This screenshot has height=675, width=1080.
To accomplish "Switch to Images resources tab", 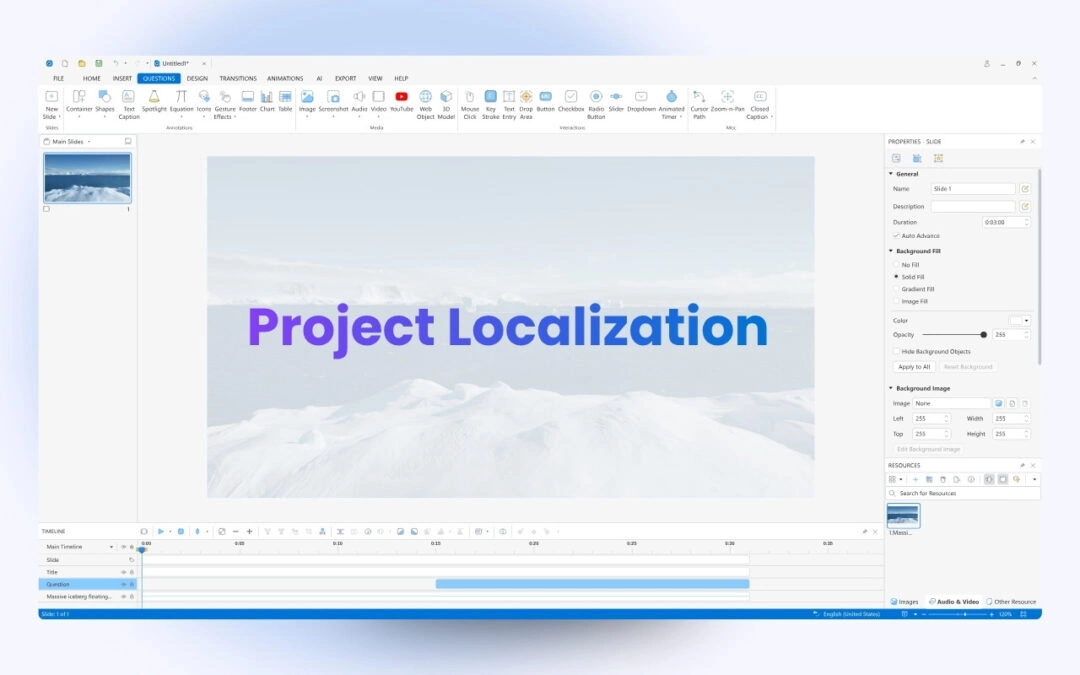I will [x=904, y=601].
